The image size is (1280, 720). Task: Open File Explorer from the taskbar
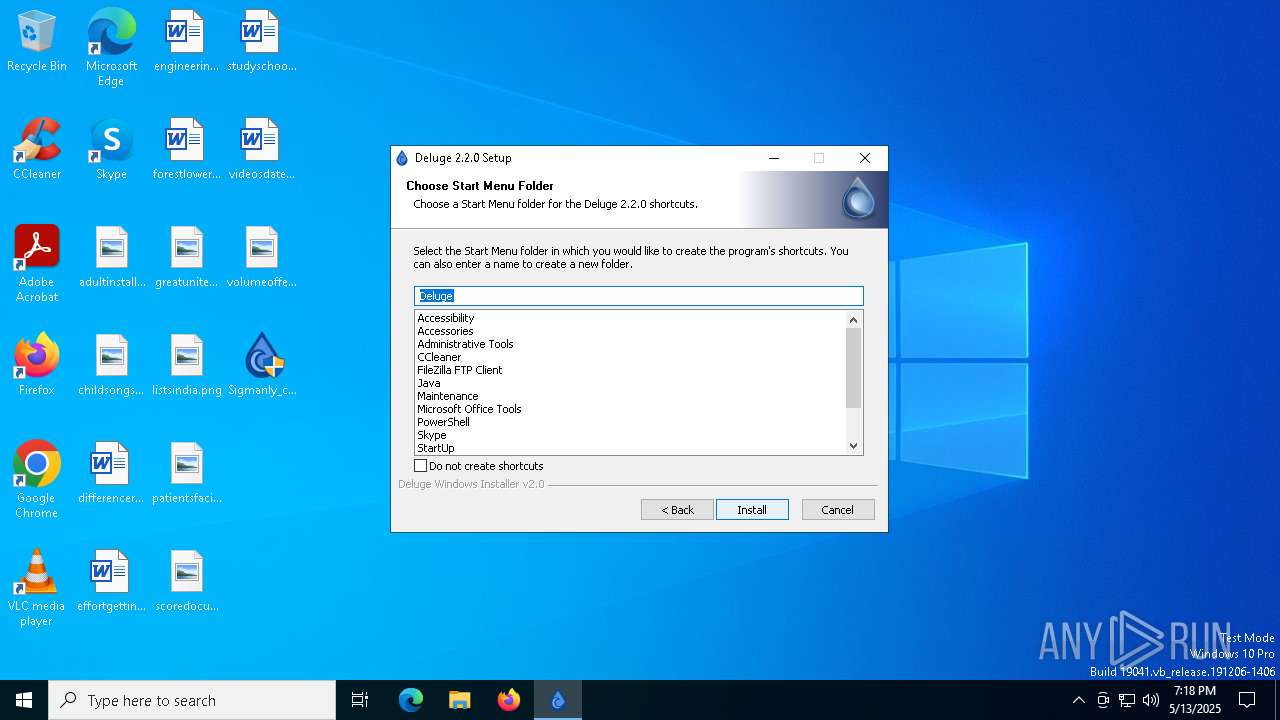point(459,700)
